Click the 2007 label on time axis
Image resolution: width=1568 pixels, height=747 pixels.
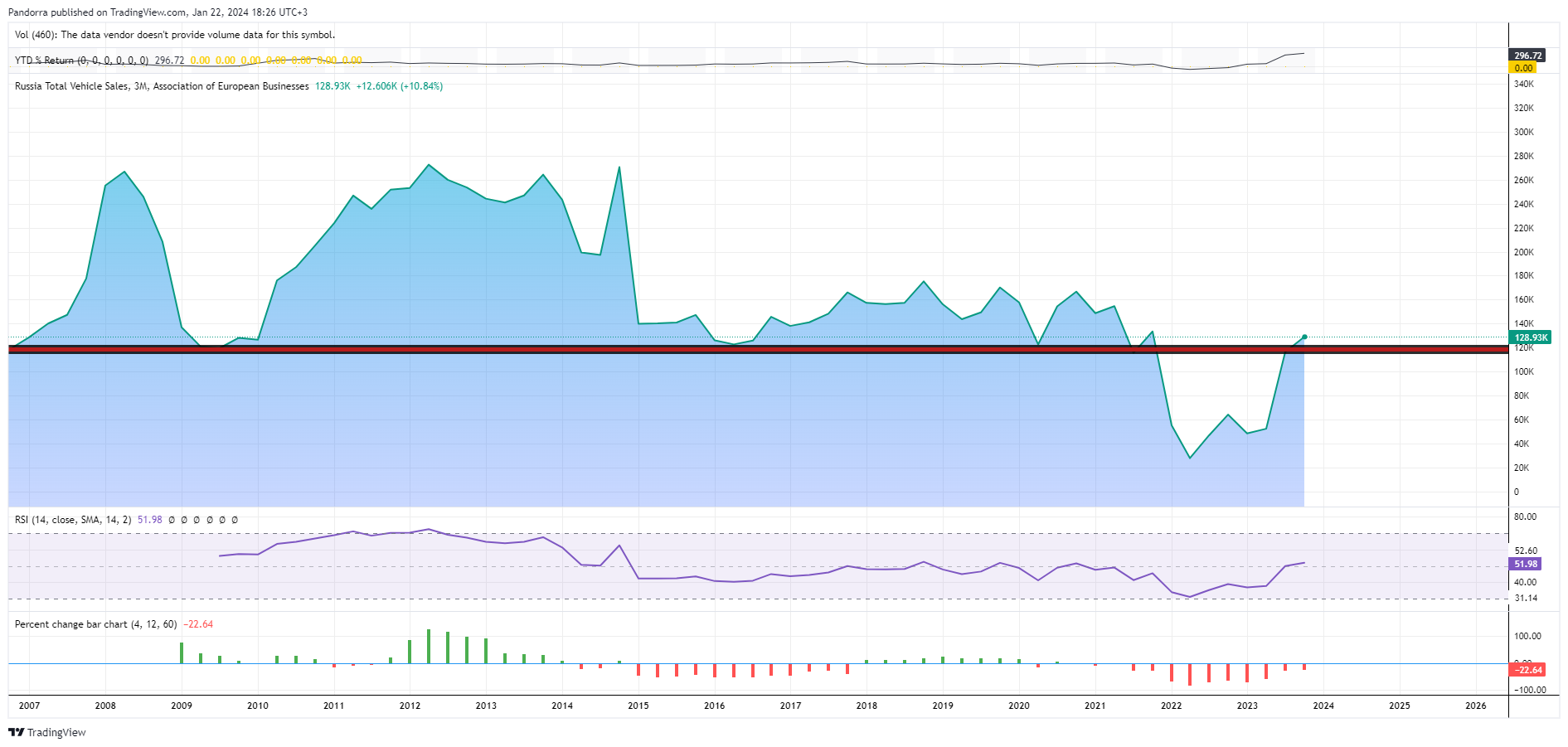tap(29, 706)
